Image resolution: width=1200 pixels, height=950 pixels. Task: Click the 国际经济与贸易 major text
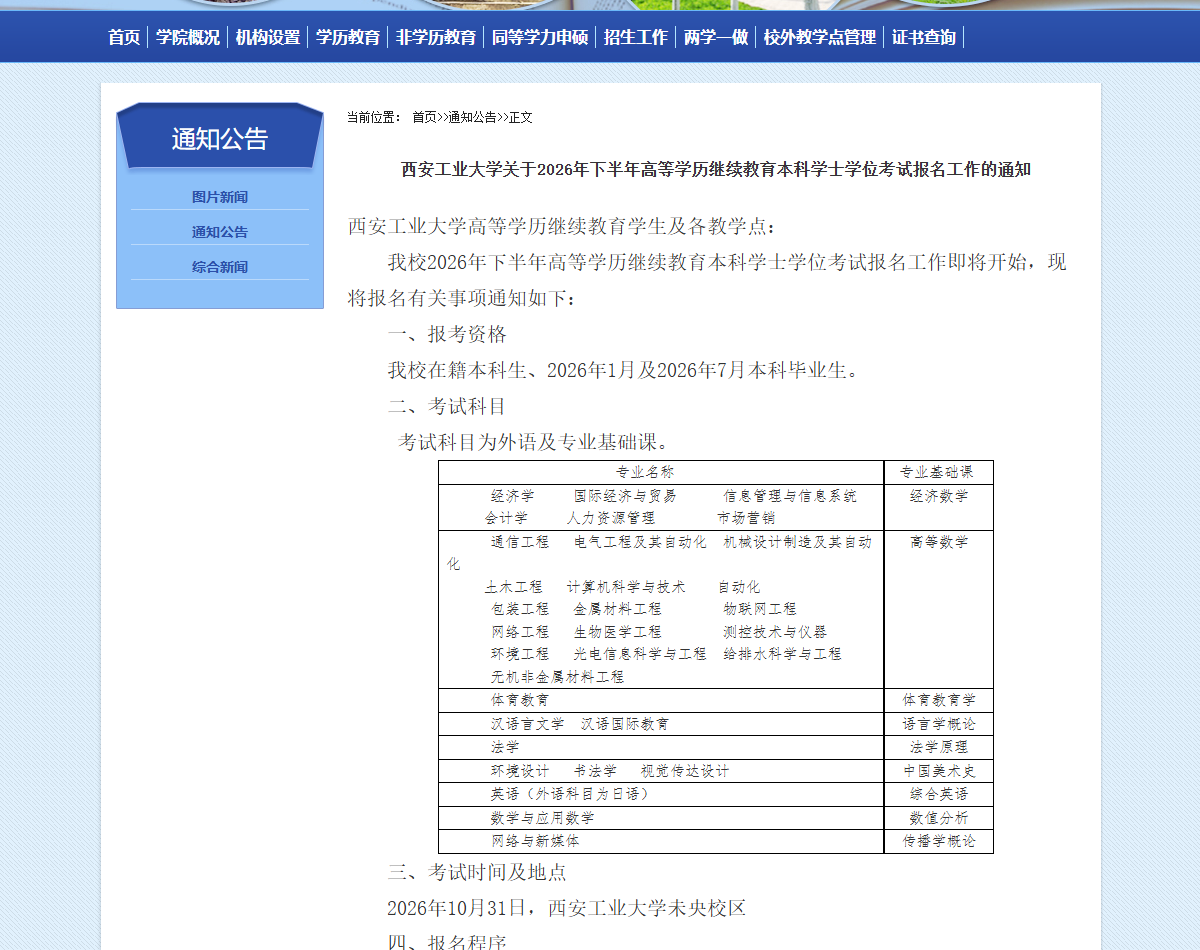point(625,496)
